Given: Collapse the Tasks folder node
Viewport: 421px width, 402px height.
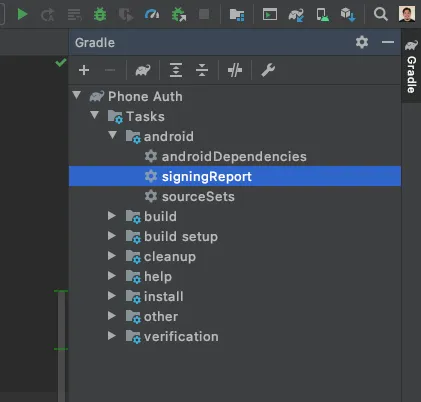Looking at the screenshot, I should pyautogui.click(x=95, y=115).
